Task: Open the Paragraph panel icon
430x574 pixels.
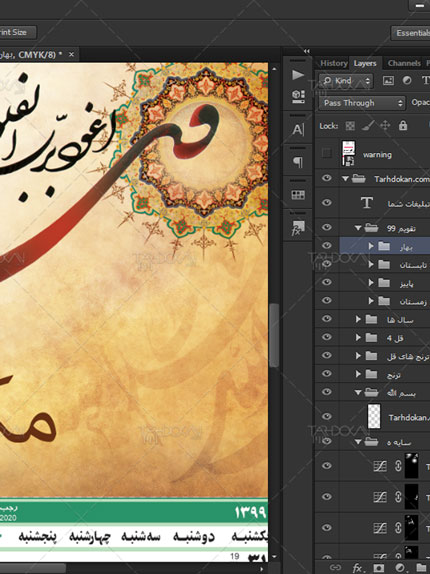Action: tap(298, 162)
